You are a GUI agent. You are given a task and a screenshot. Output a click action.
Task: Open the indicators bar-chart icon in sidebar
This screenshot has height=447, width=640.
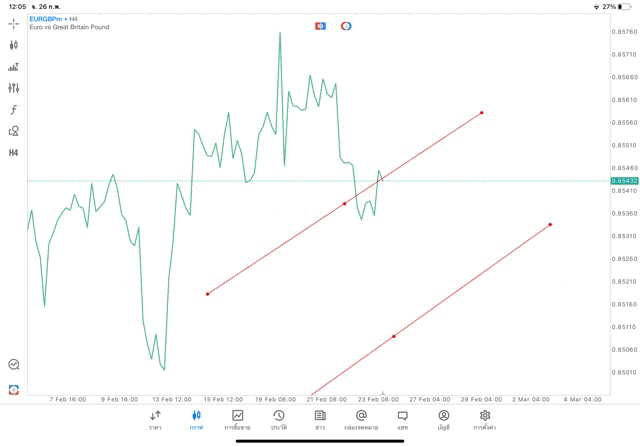point(14,67)
